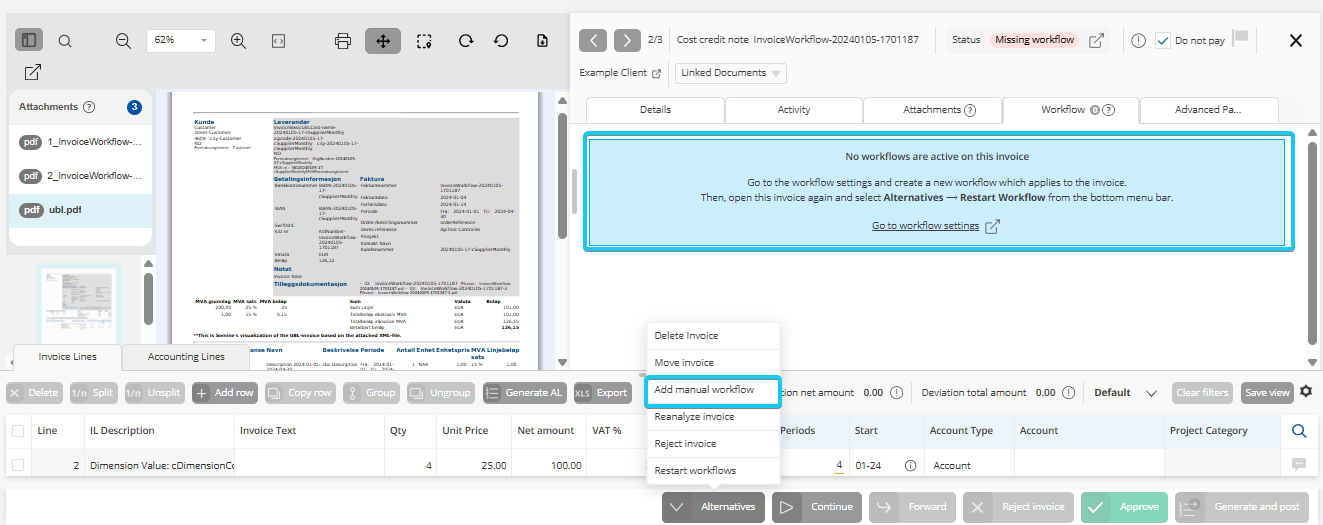Click Go to workflow settings link
The width and height of the screenshot is (1323, 525).
click(925, 226)
